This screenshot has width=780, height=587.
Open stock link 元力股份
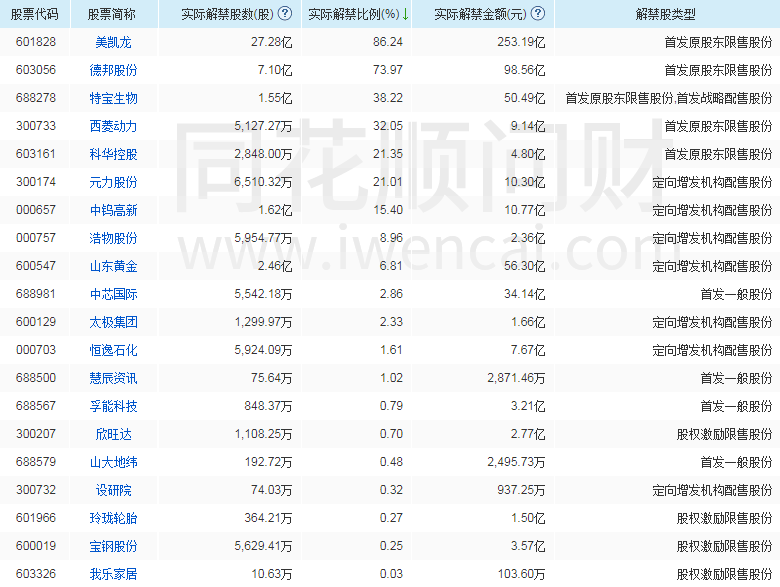click(113, 182)
